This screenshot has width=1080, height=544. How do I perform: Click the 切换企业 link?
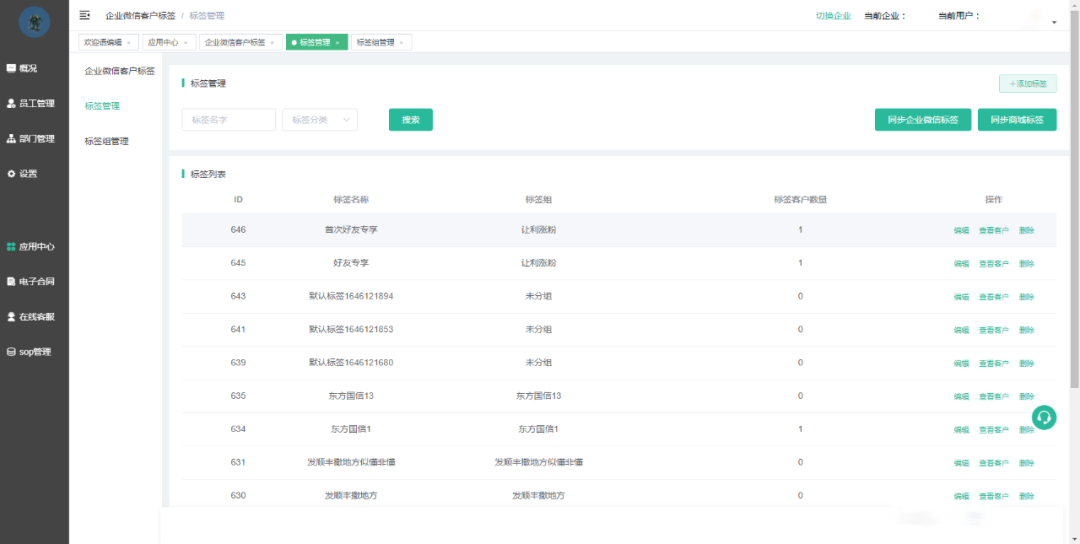pyautogui.click(x=833, y=16)
